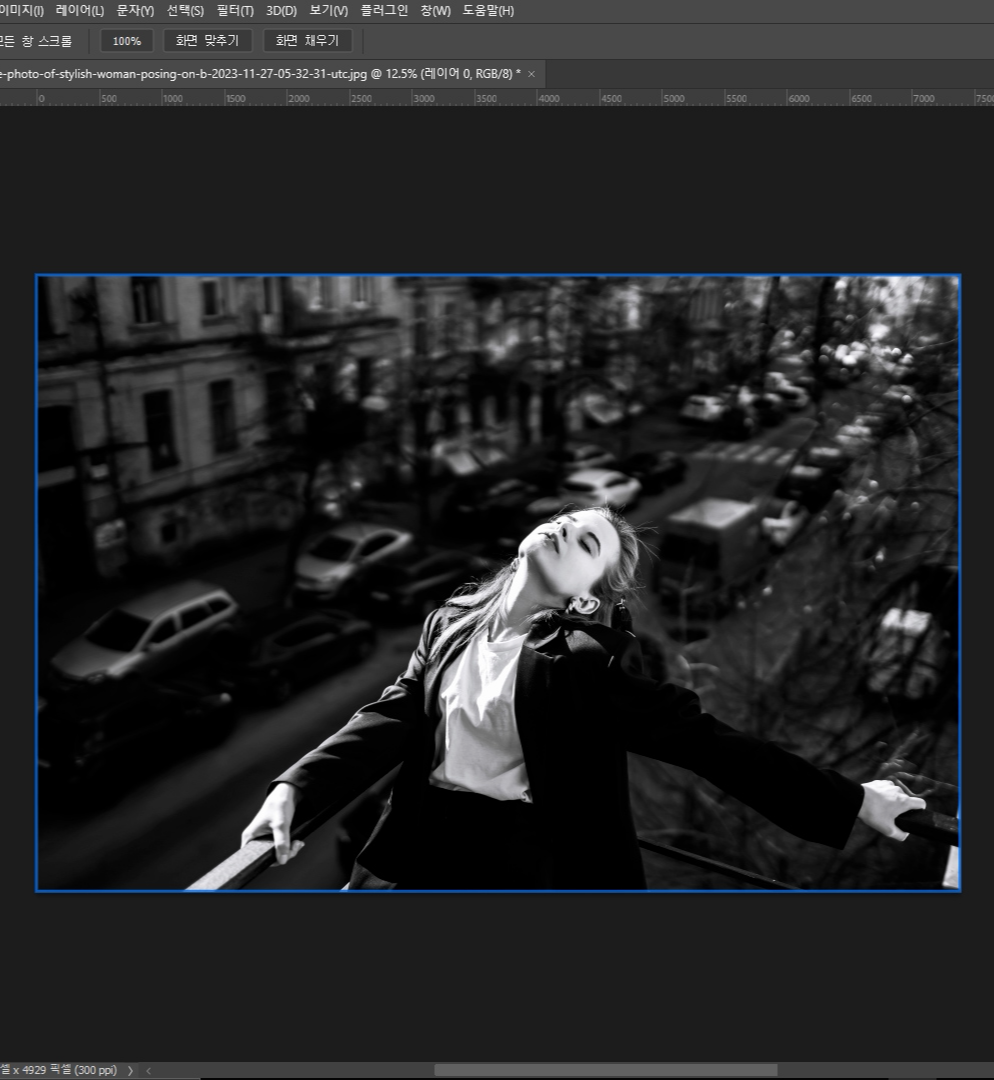Open the 필터(T) menu
Viewport: 994px width, 1080px height.
(x=235, y=10)
